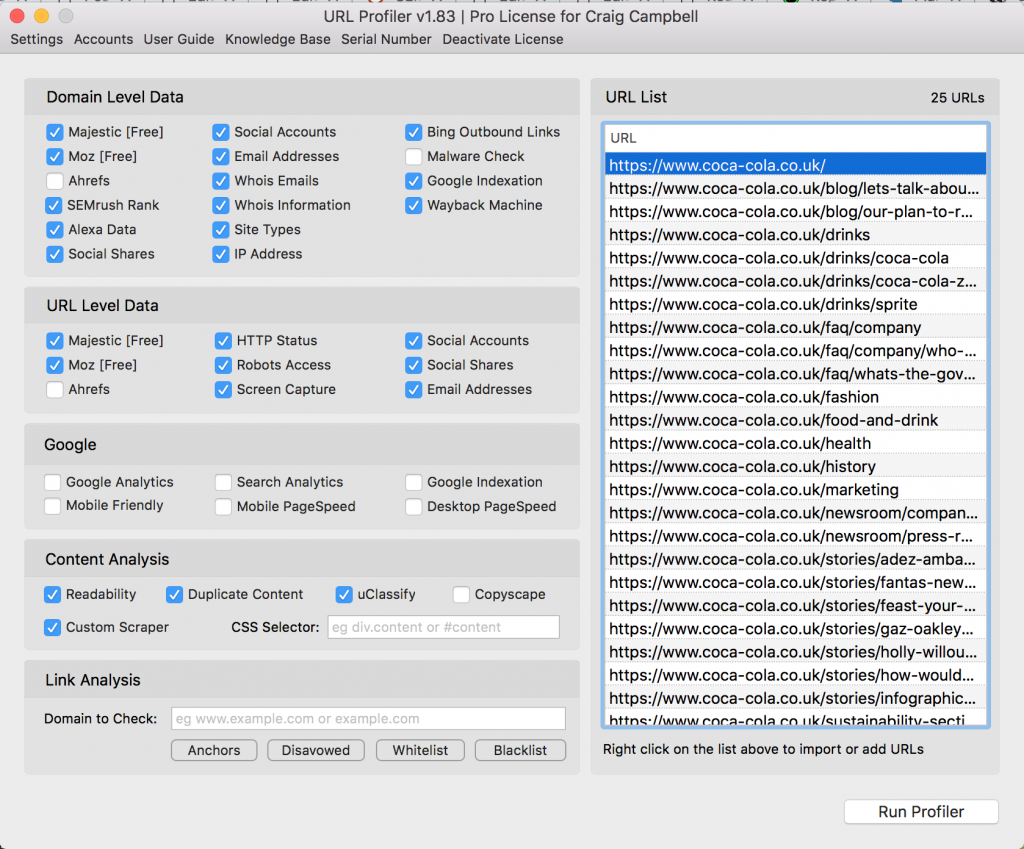Enable the Search Analytics checkbox
The width and height of the screenshot is (1024, 849).
click(x=223, y=482)
